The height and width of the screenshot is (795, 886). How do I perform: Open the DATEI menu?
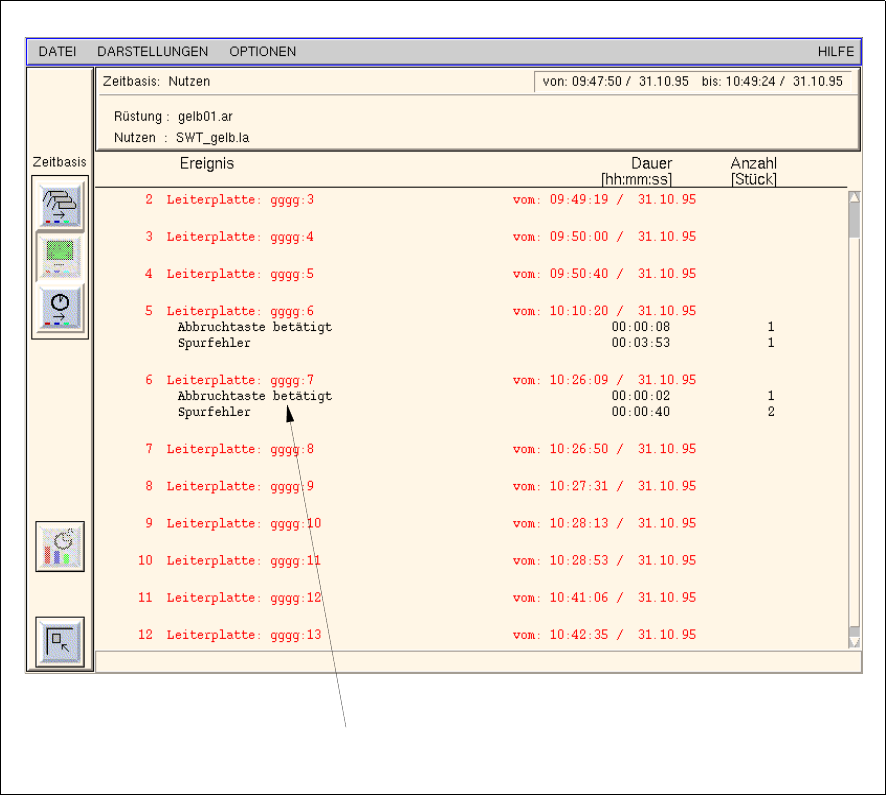(x=57, y=52)
